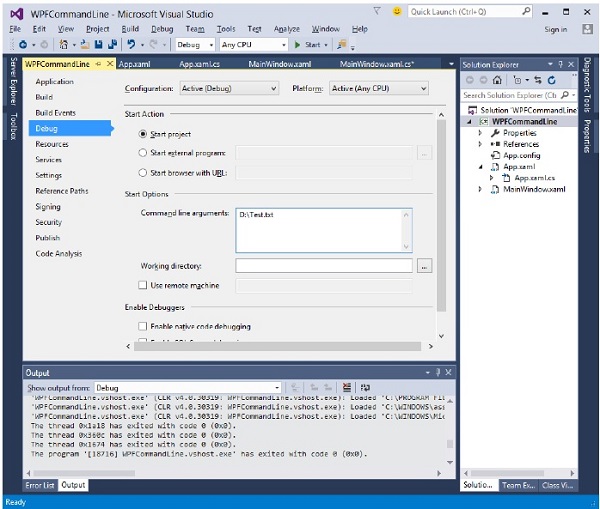Enable the Use remote machine checkbox
This screenshot has height=509, width=600.
pos(142,285)
